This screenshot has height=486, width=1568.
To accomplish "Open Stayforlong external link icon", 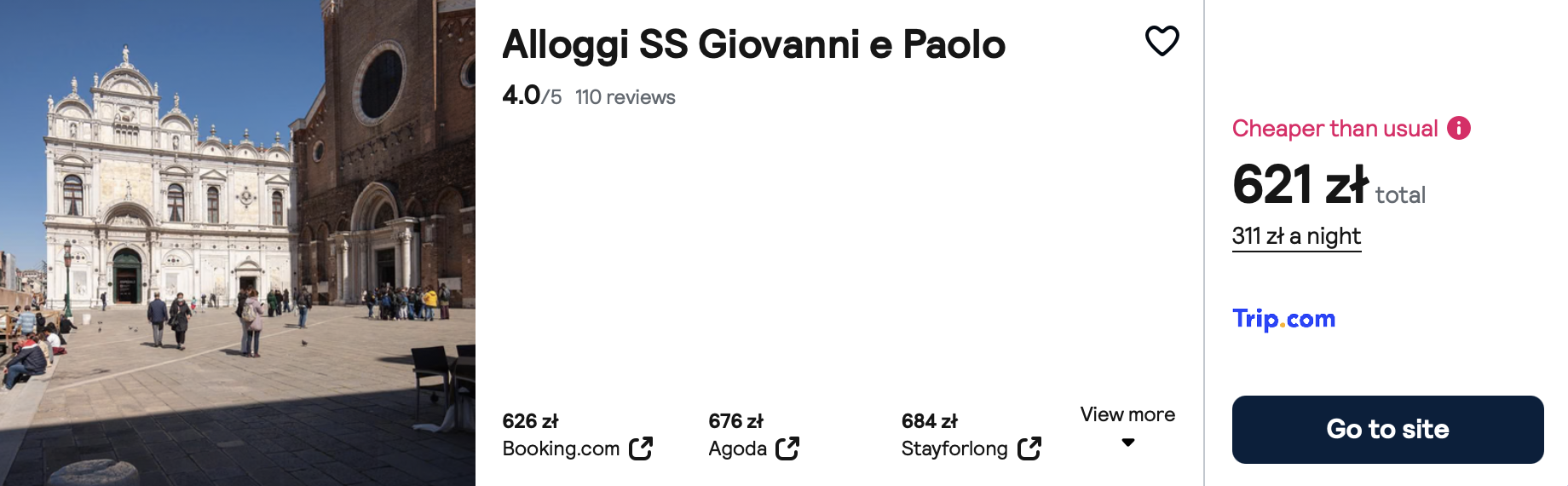I will (x=1029, y=448).
